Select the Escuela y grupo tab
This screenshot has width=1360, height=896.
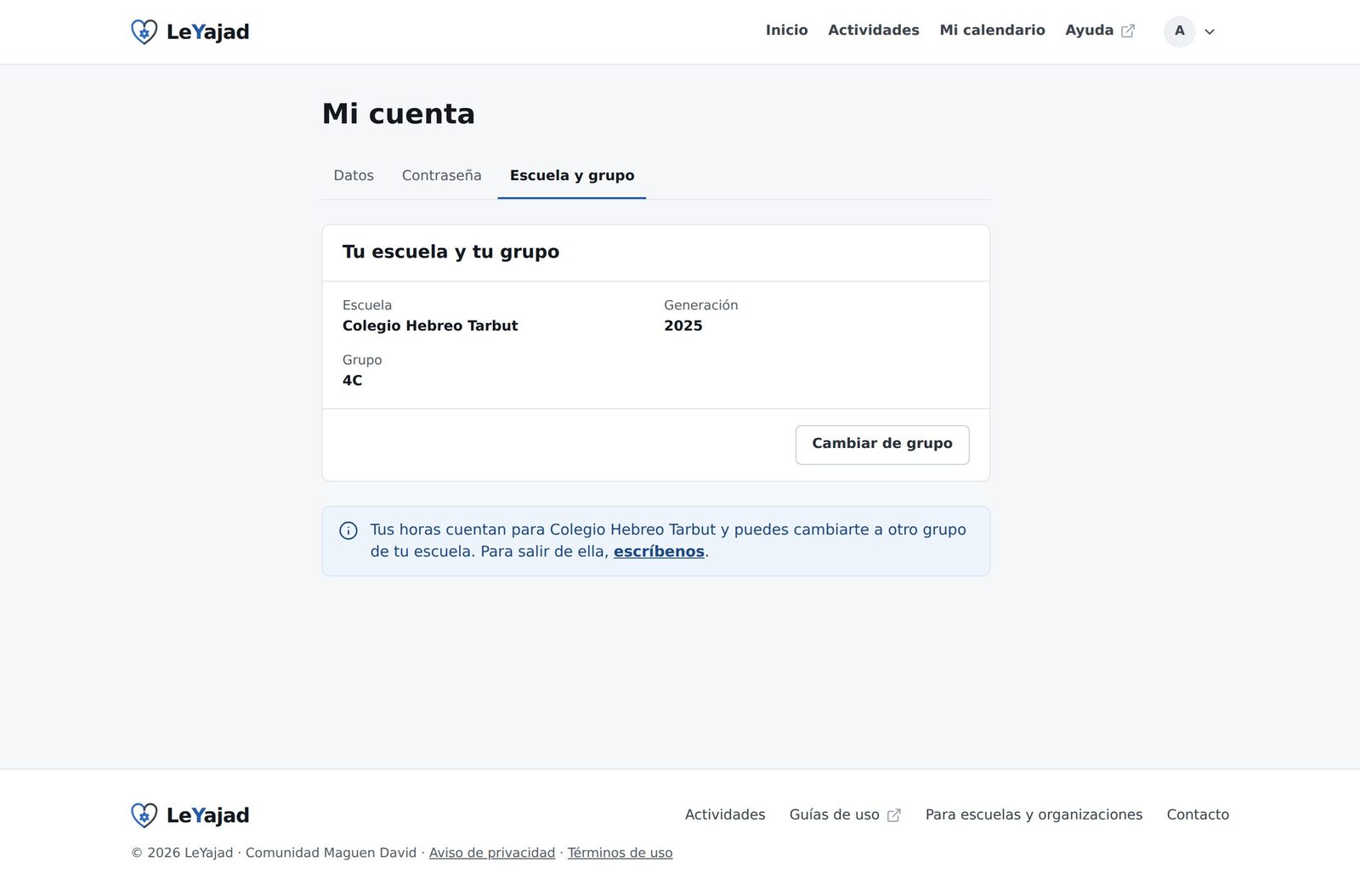click(572, 175)
